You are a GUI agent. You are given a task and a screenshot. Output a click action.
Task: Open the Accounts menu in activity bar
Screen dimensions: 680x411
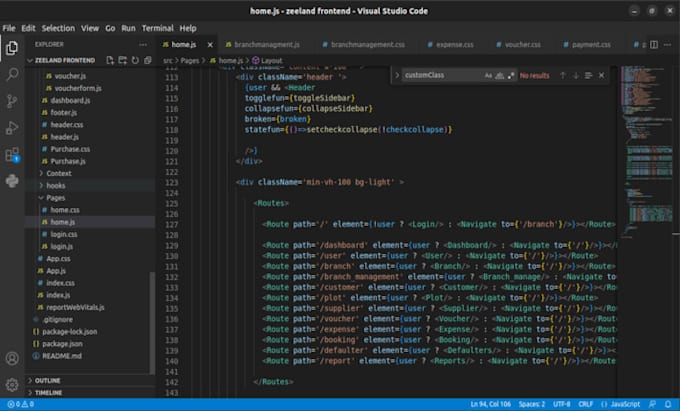tap(12, 359)
